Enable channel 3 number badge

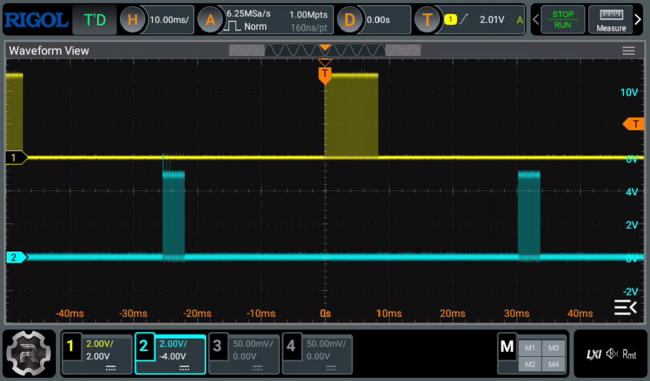point(217,346)
